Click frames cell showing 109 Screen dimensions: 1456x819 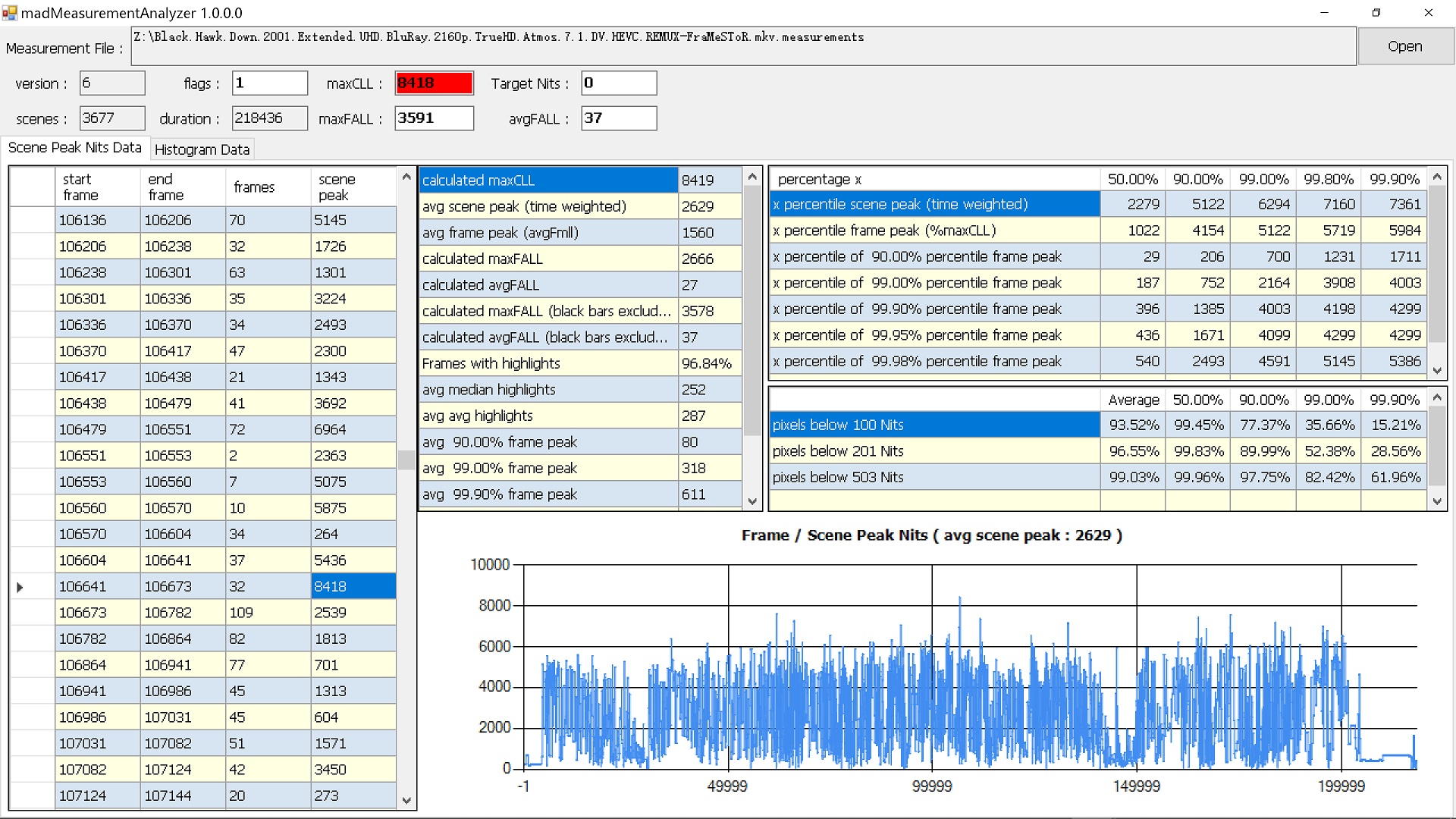tap(268, 613)
